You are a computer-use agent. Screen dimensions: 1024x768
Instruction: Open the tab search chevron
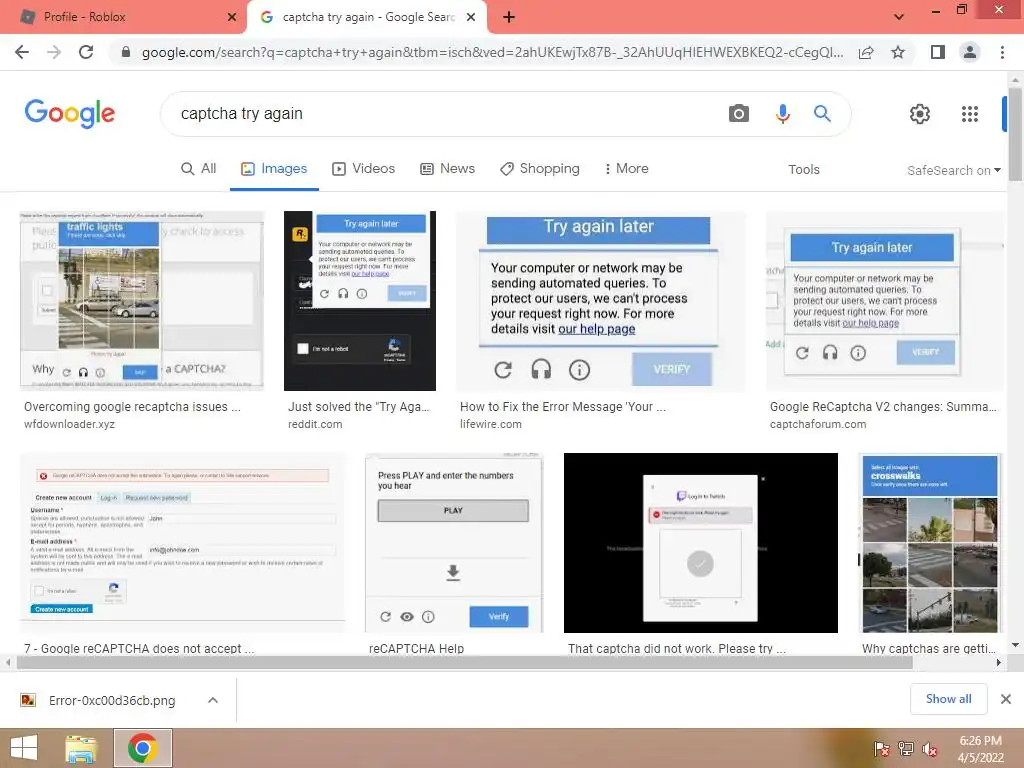(899, 17)
